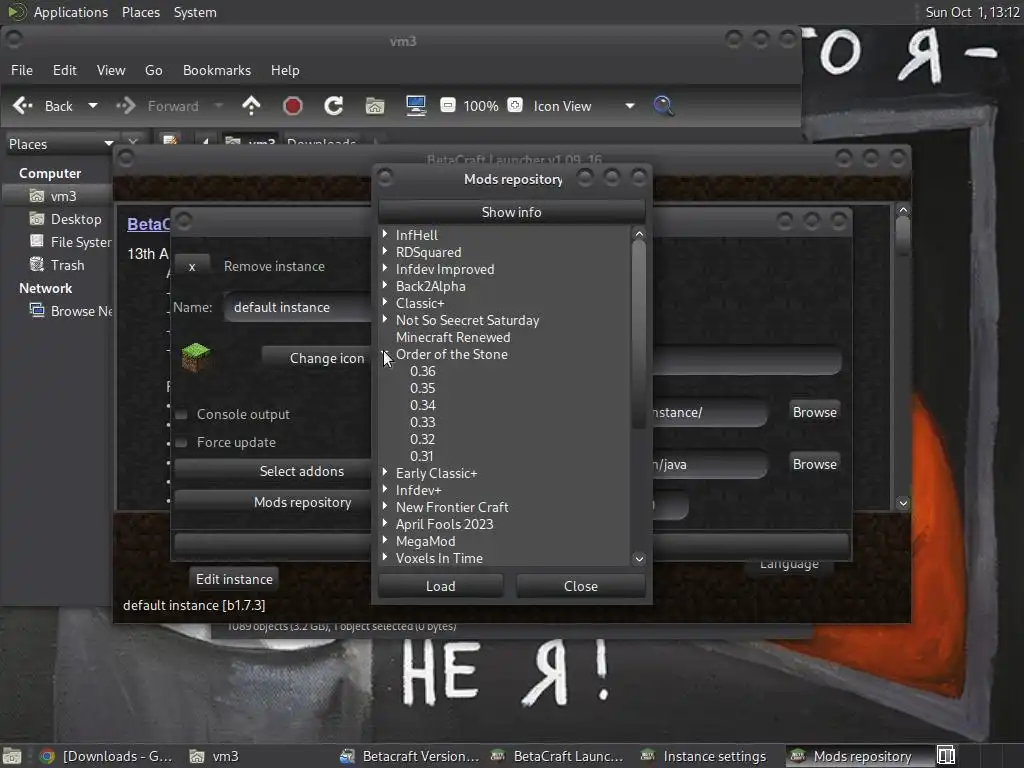Expand the Infdev Improved entry

coord(385,268)
